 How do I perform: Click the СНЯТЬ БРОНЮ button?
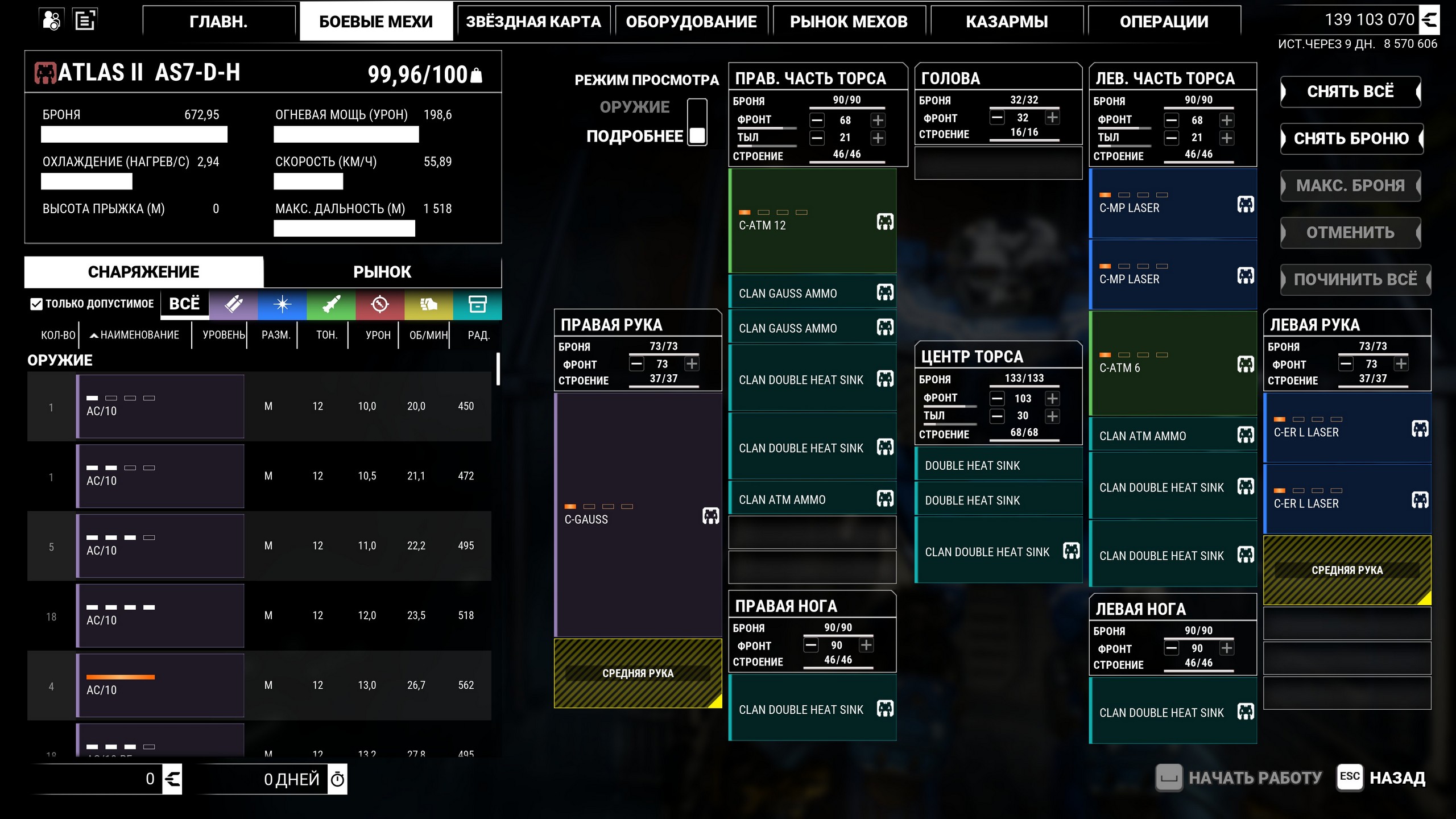click(x=1351, y=139)
